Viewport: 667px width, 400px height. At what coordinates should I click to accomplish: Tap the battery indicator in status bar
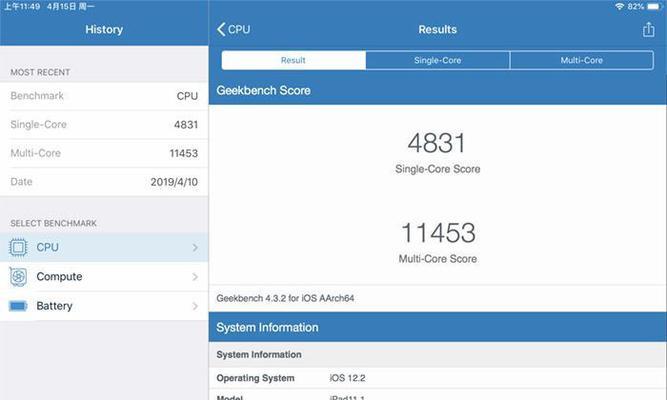(654, 6)
